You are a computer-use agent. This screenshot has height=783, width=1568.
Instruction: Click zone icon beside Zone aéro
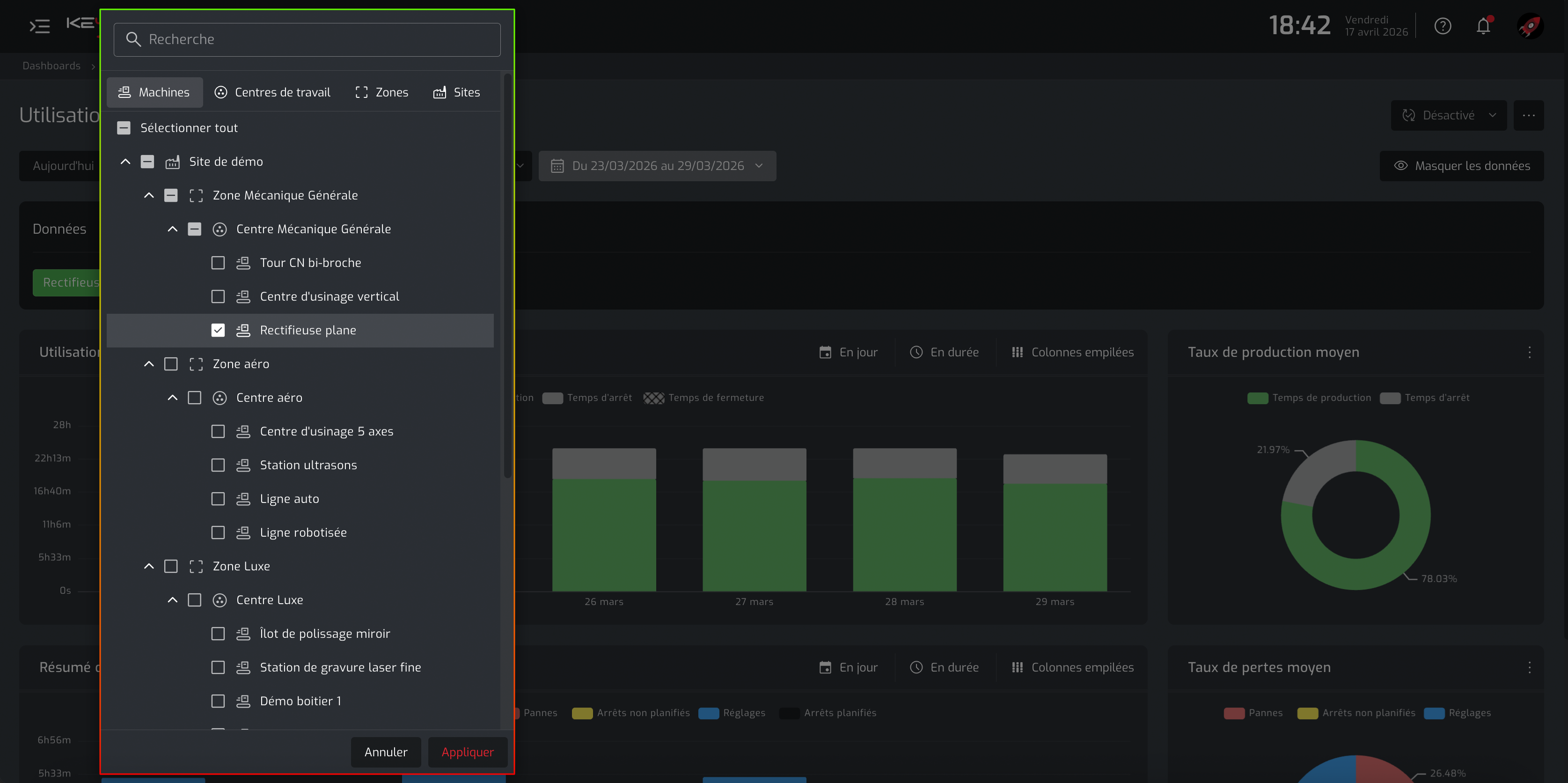[x=196, y=364]
